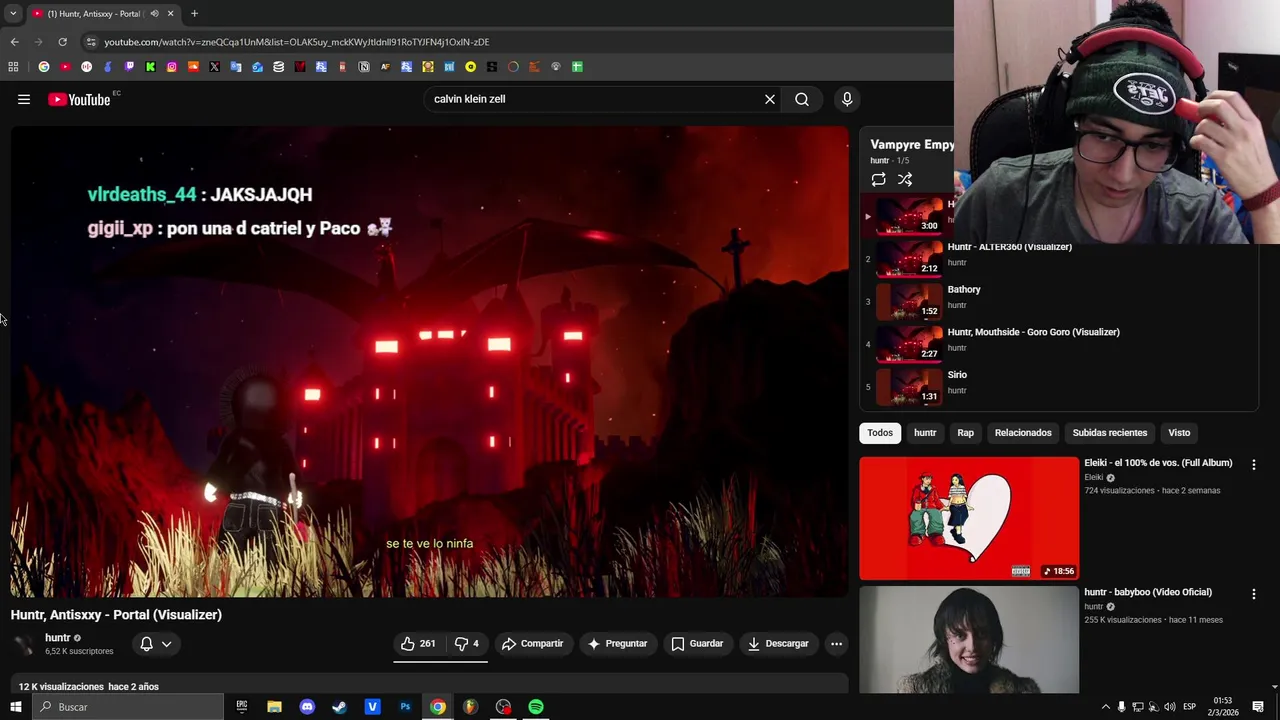The height and width of the screenshot is (720, 1280).
Task: Open Steam from the taskbar
Action: point(340,707)
